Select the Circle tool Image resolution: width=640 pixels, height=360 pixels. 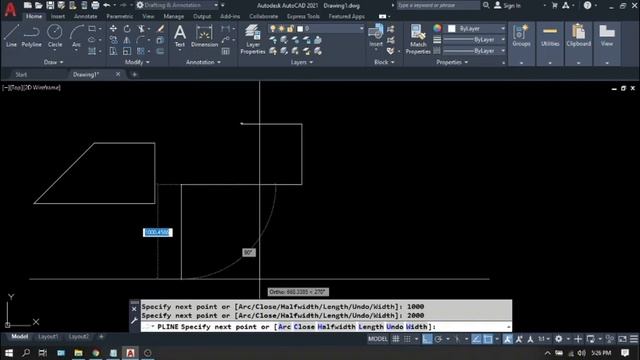[55, 36]
